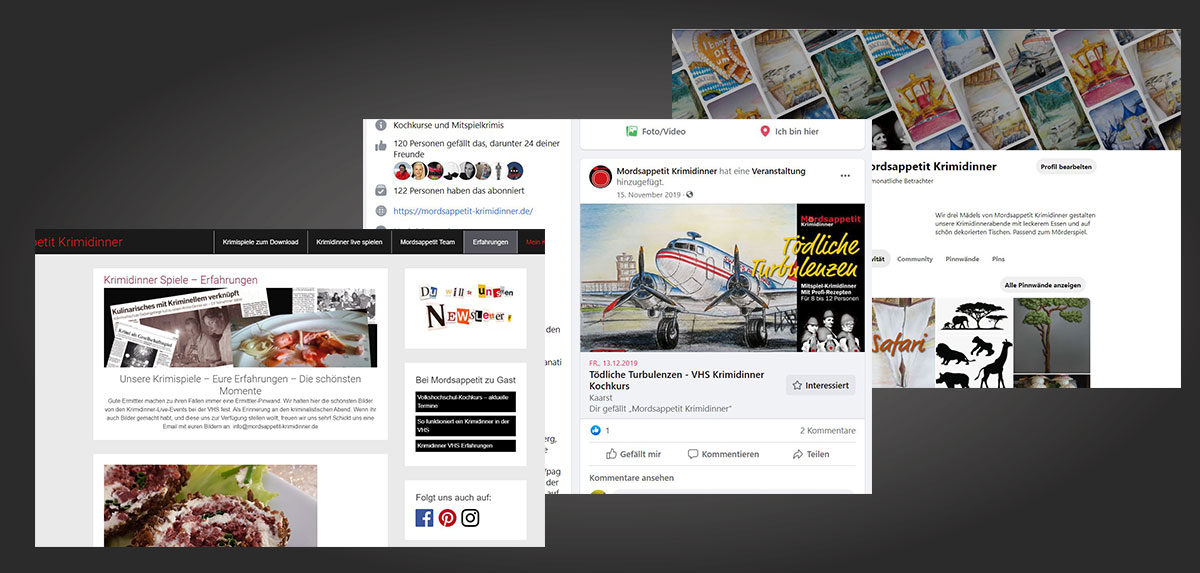Viewport: 1200px width, 573px height.
Task: Click the 'Newsletter' ransom-letter banner image
Action: click(x=465, y=305)
